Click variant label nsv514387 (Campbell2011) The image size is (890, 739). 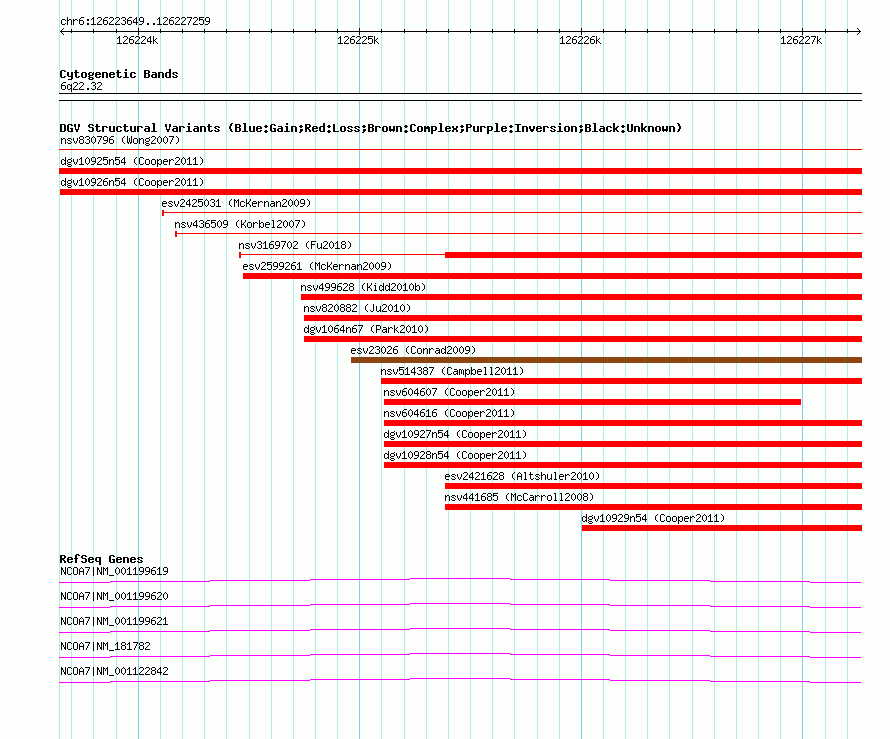click(452, 371)
